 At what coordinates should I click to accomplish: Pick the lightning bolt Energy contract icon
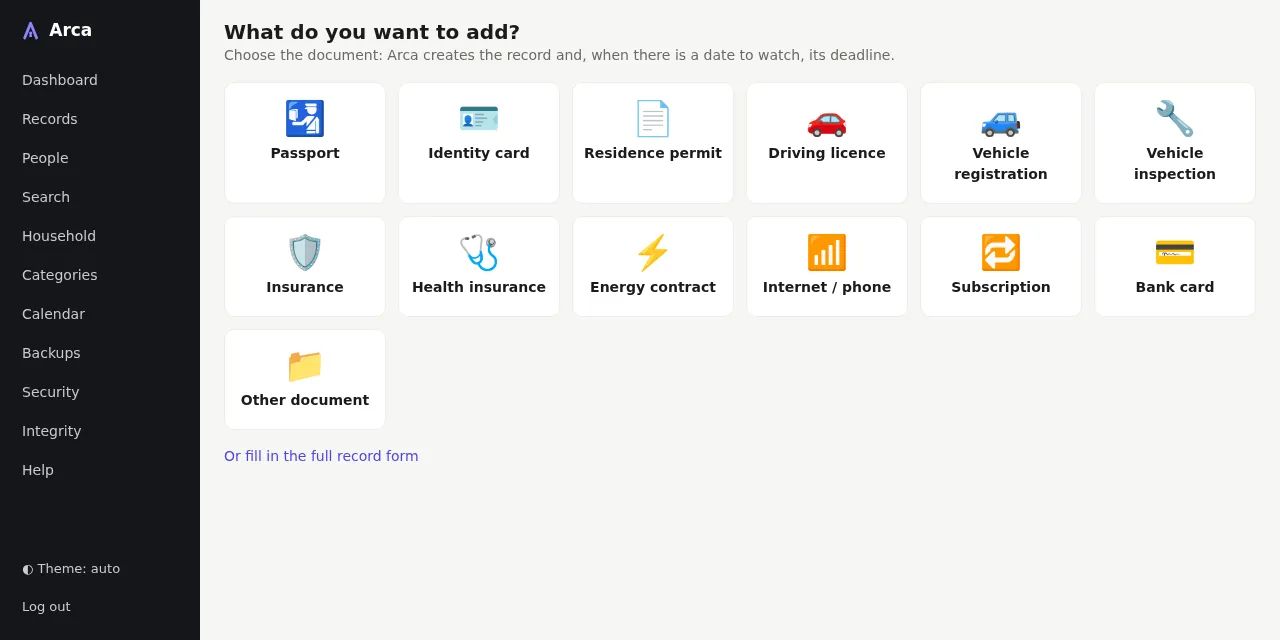click(653, 253)
